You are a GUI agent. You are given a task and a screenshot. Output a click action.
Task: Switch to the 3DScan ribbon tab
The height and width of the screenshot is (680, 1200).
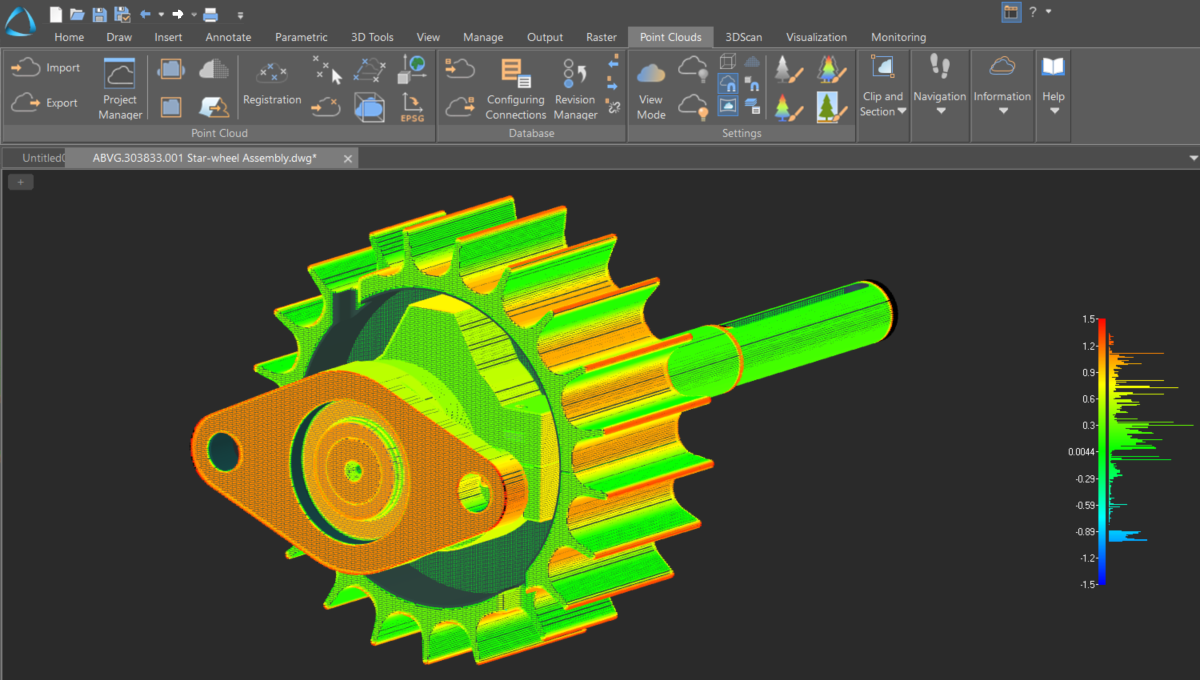(743, 37)
